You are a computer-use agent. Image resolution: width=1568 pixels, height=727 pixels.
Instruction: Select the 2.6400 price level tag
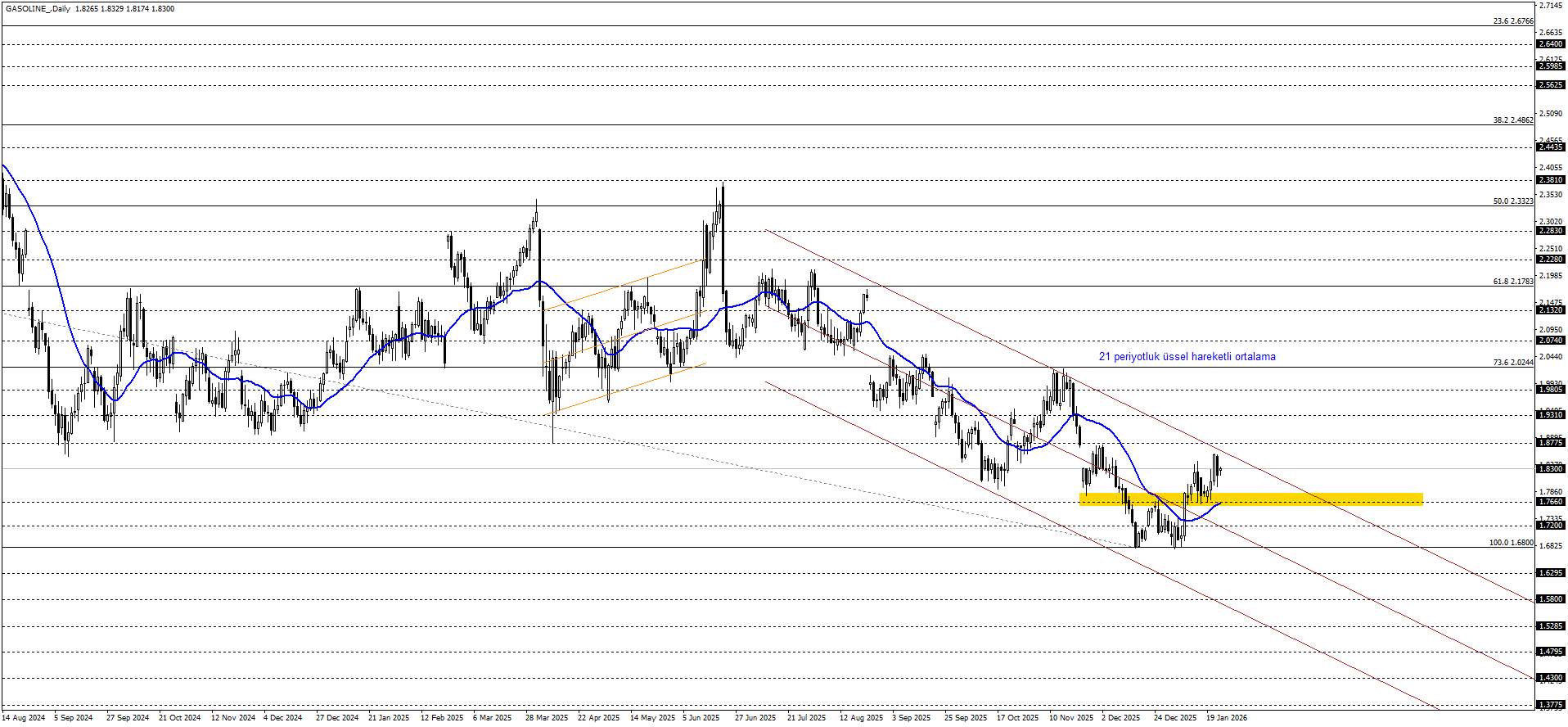1550,44
